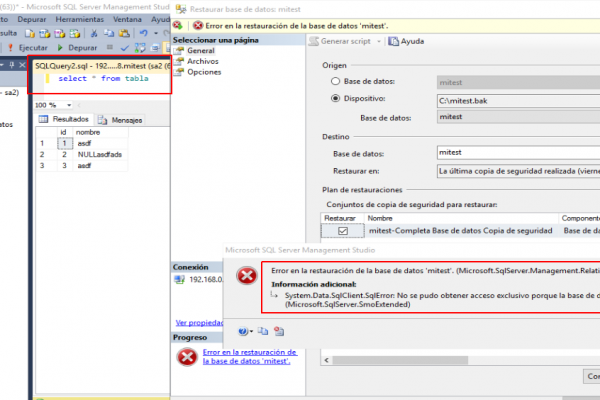
Task: Click the Paste clipboard icon
Action: 124,34
